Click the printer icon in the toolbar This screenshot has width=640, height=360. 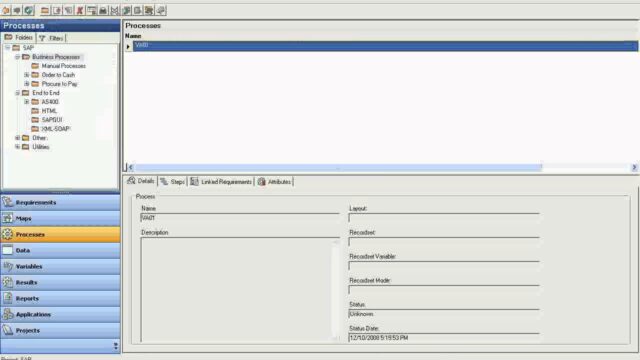click(103, 10)
